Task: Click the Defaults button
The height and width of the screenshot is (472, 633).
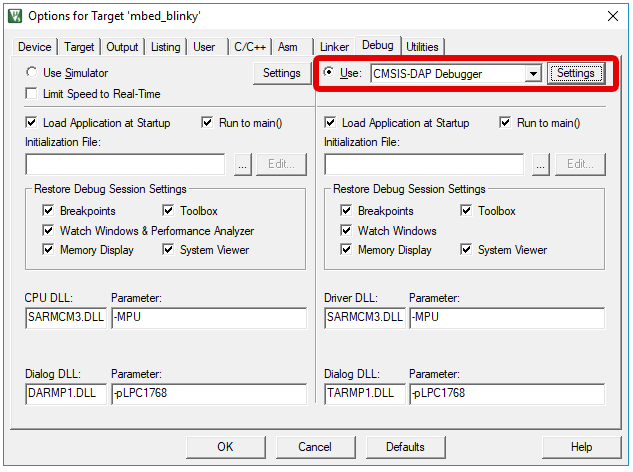Action: coord(405,446)
